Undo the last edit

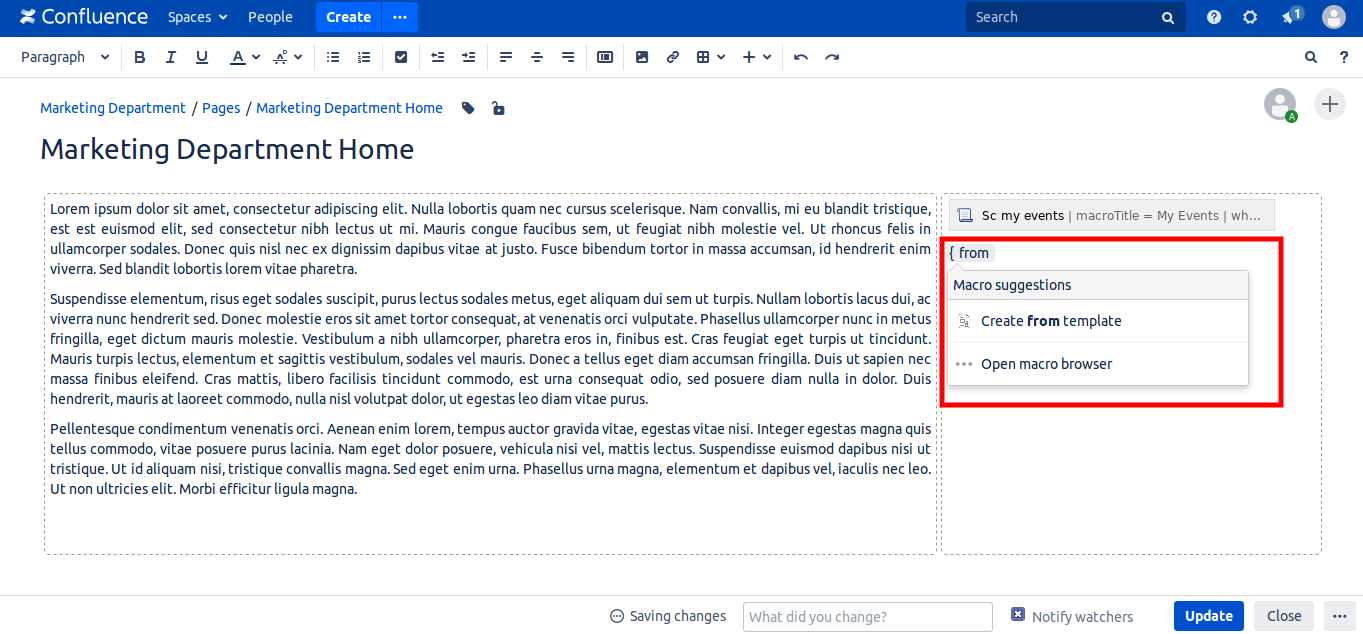pos(800,57)
